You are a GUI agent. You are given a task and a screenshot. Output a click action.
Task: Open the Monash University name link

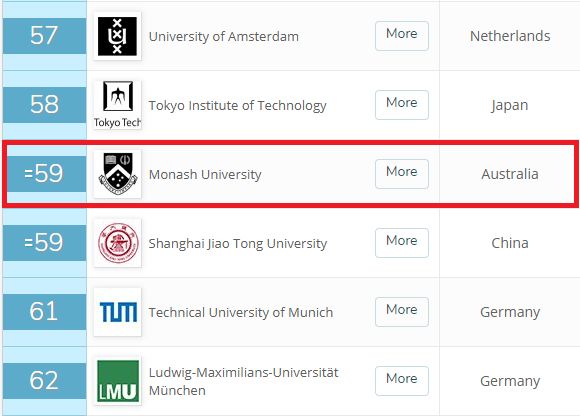(205, 175)
